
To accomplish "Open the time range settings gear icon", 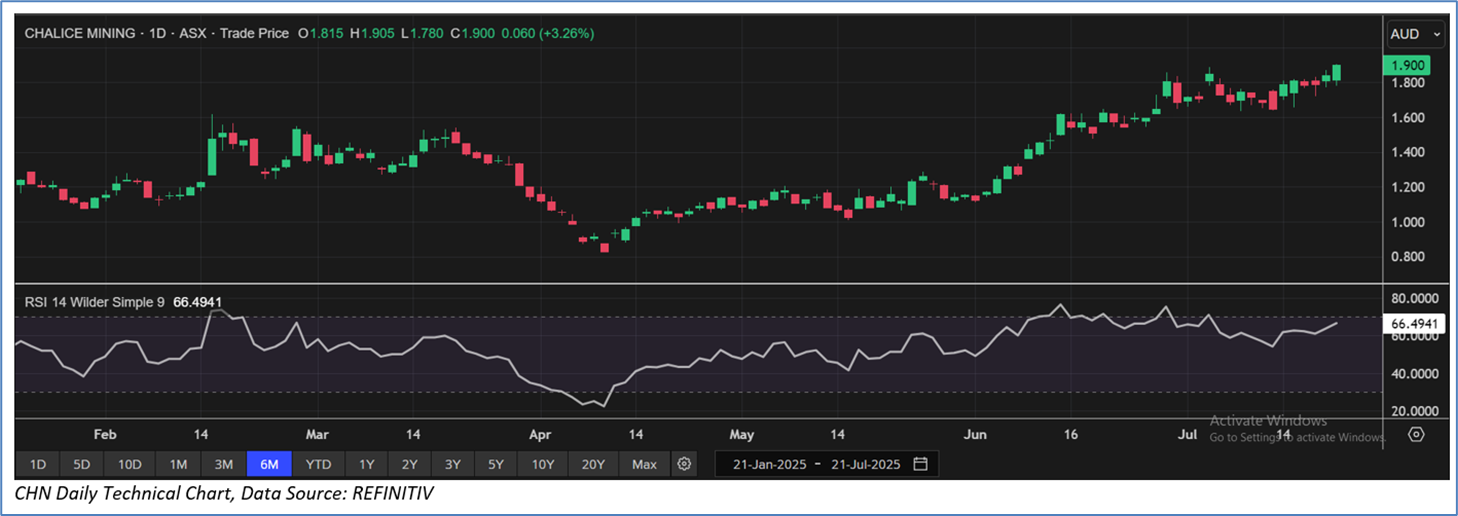I will (684, 464).
